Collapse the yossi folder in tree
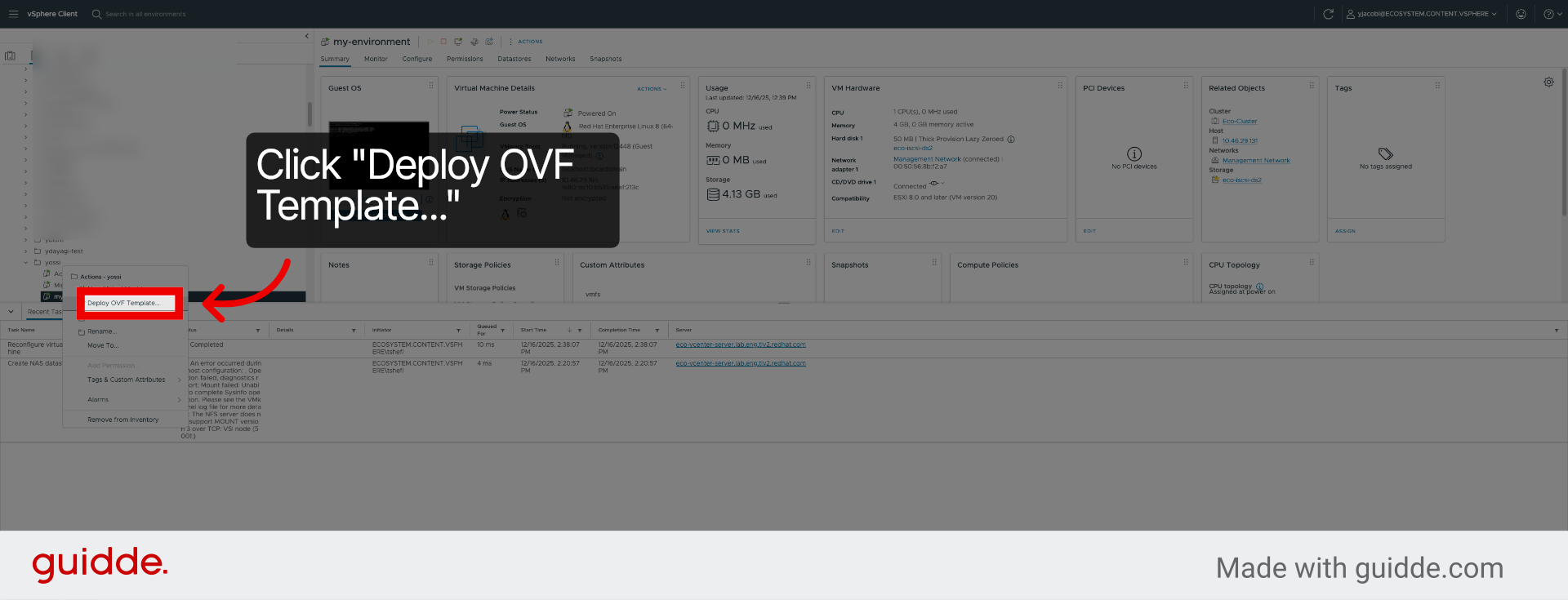Screen dimensions: 1568x600 (x=26, y=263)
